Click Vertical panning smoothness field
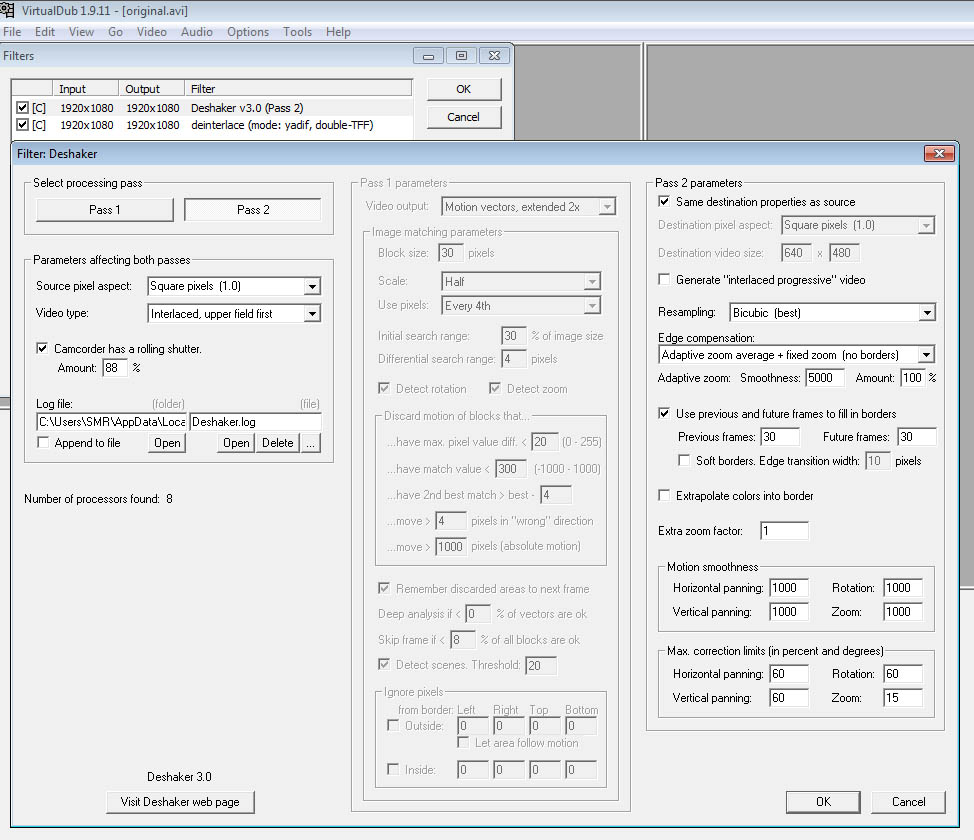This screenshot has width=974, height=840. pos(789,612)
